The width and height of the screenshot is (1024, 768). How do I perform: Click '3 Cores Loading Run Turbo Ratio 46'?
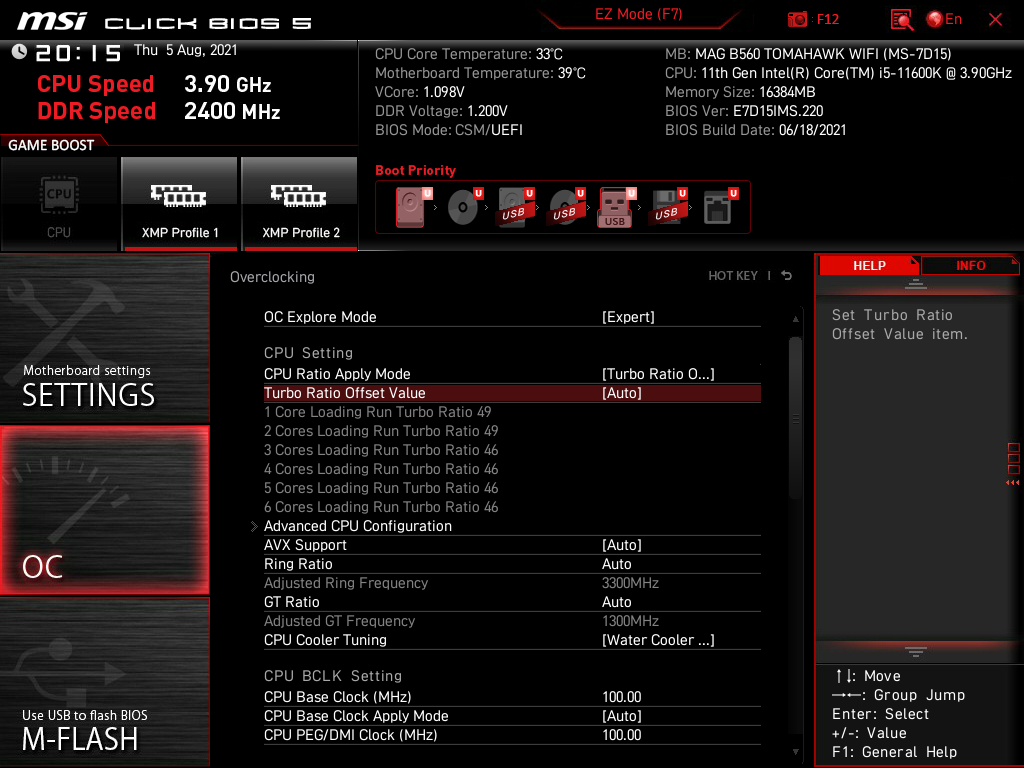381,450
